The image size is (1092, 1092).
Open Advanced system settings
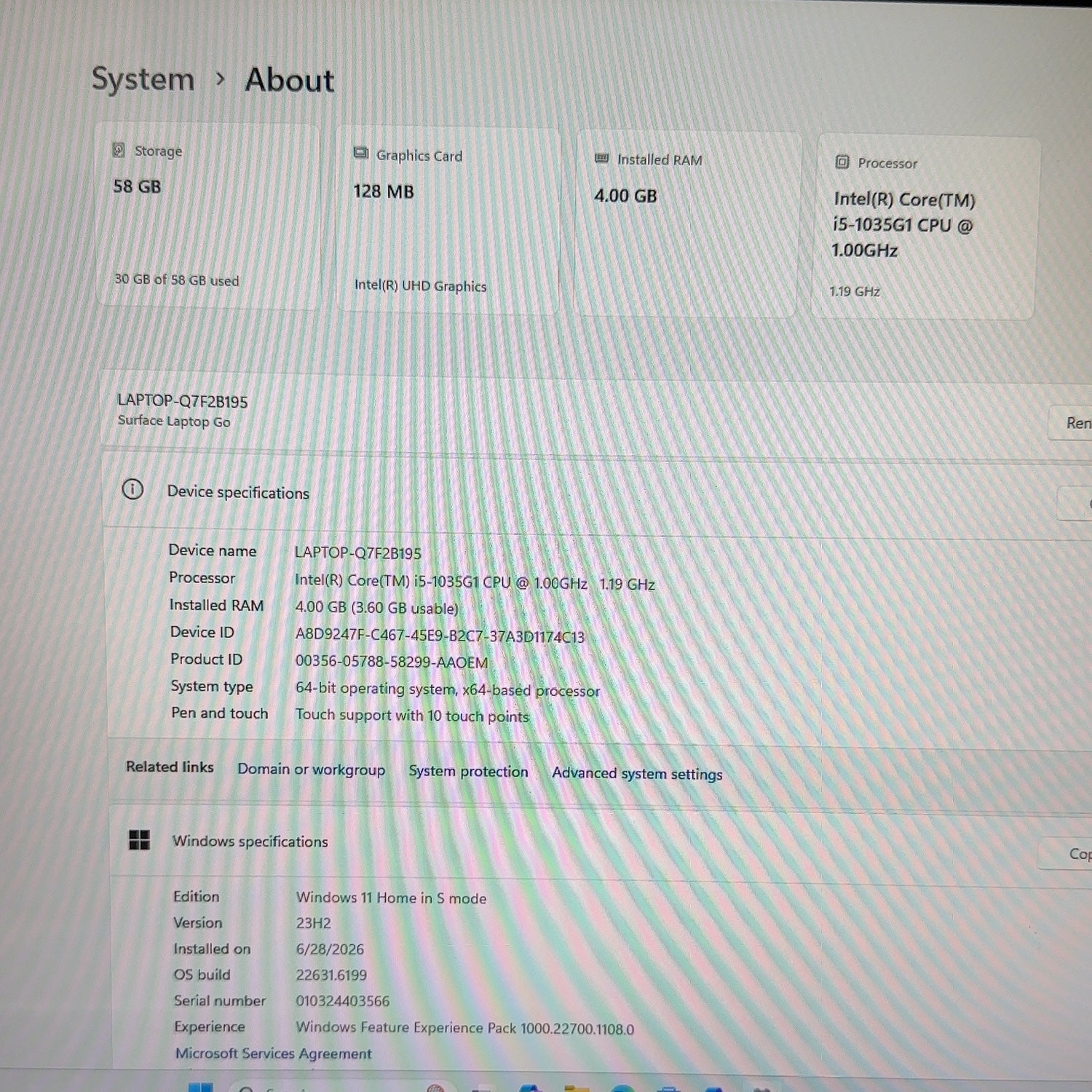click(637, 774)
